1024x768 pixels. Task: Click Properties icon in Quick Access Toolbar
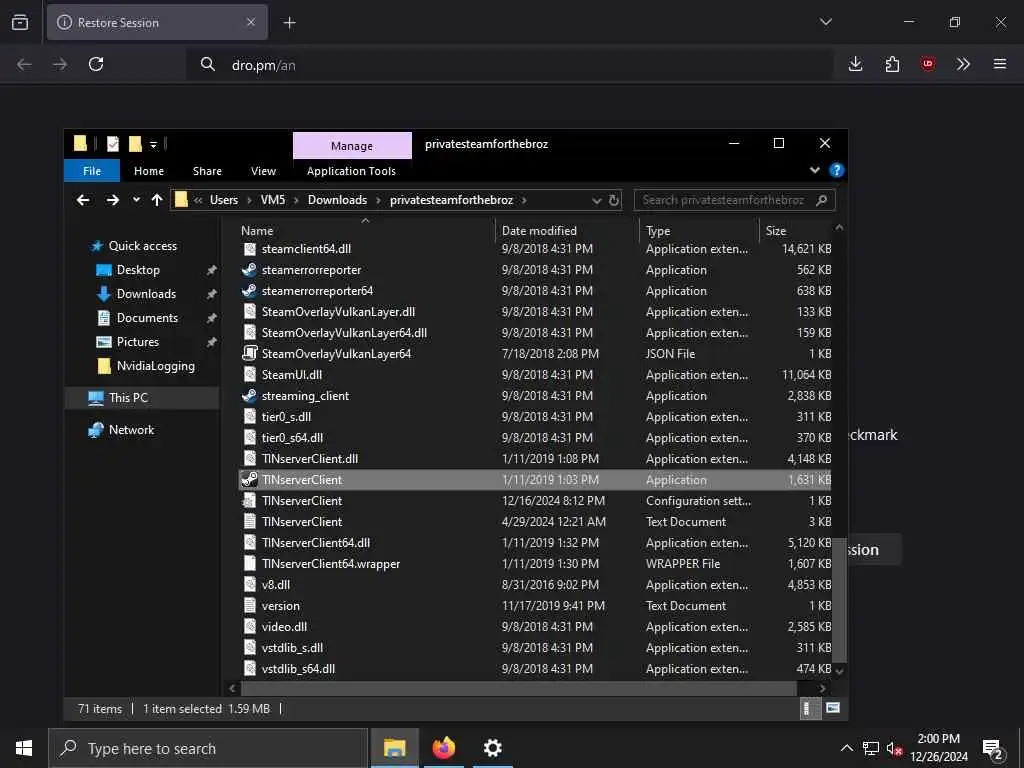click(x=113, y=144)
